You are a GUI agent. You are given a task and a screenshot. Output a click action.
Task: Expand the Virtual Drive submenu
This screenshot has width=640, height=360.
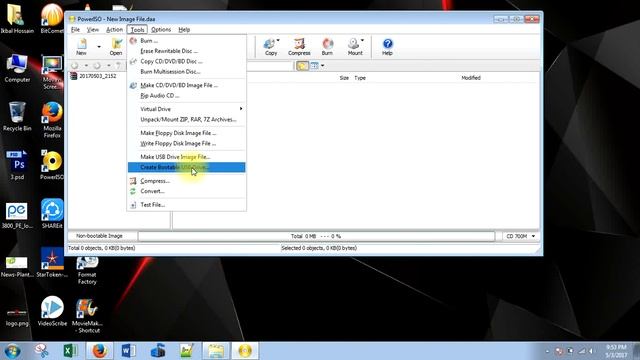pyautogui.click(x=187, y=109)
